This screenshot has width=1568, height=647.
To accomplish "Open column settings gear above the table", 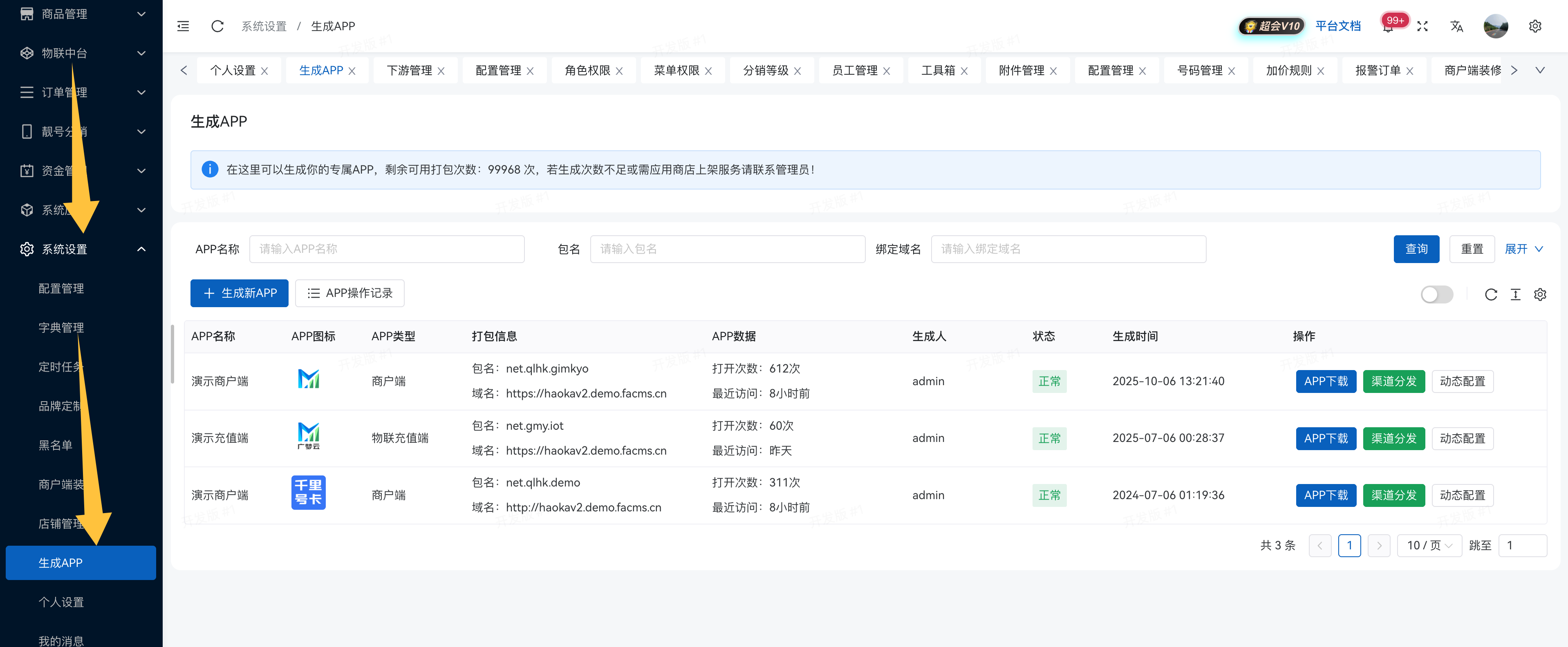I will (x=1541, y=294).
